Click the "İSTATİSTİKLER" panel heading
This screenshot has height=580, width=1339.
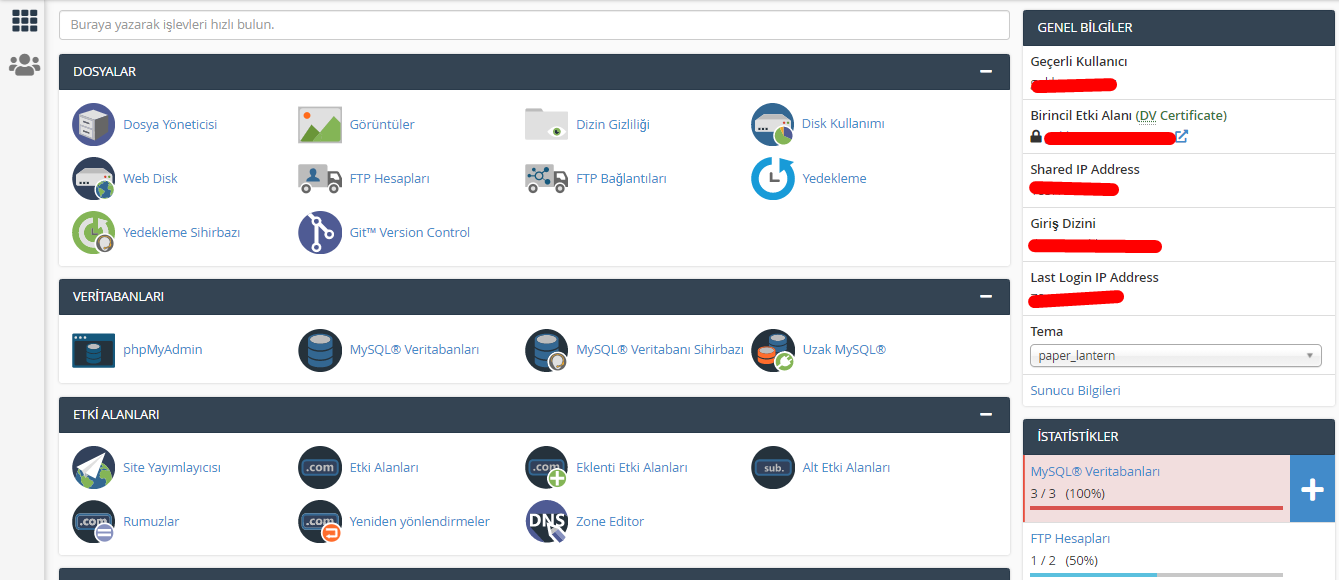[x=1078, y=437]
